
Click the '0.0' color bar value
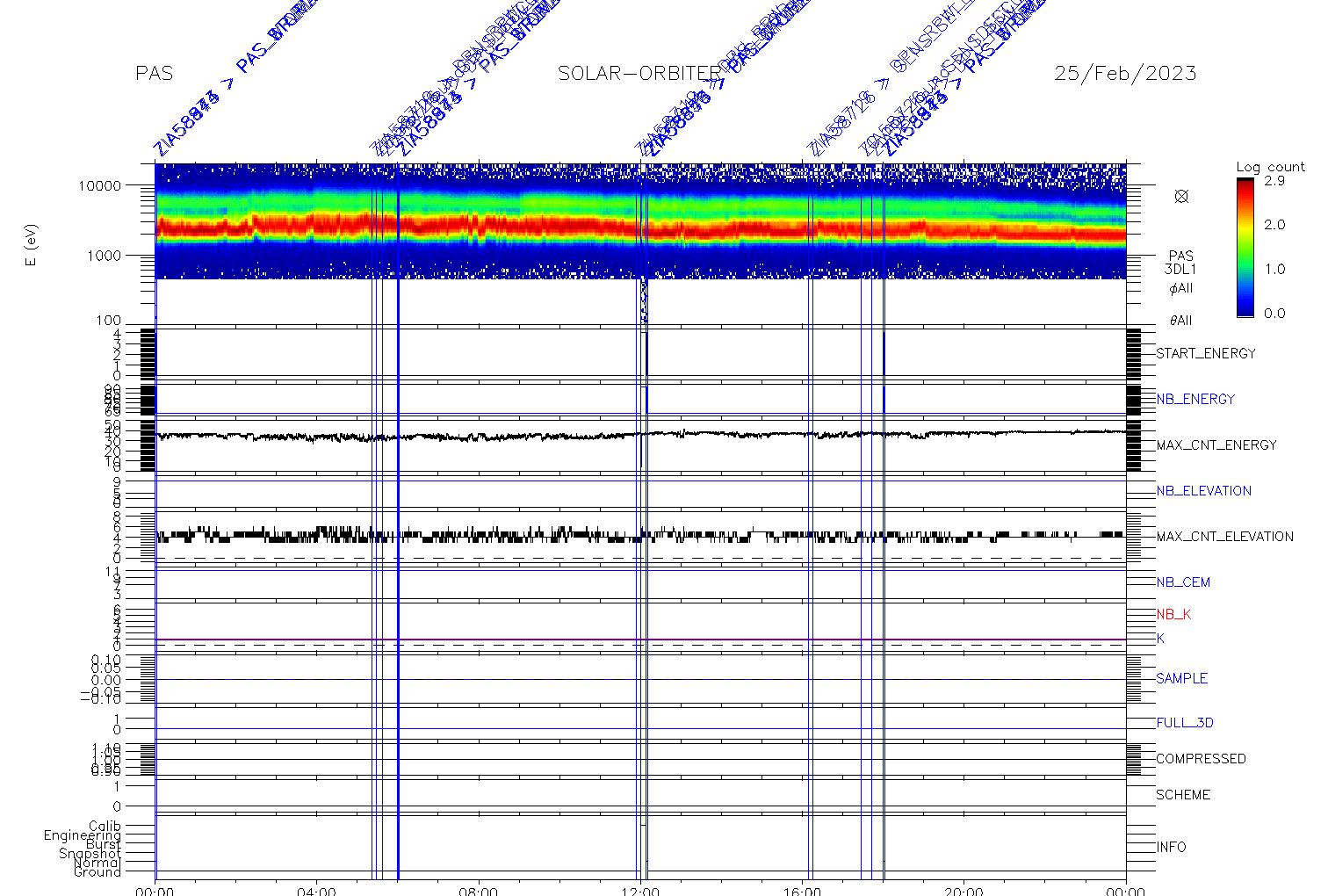click(1274, 313)
